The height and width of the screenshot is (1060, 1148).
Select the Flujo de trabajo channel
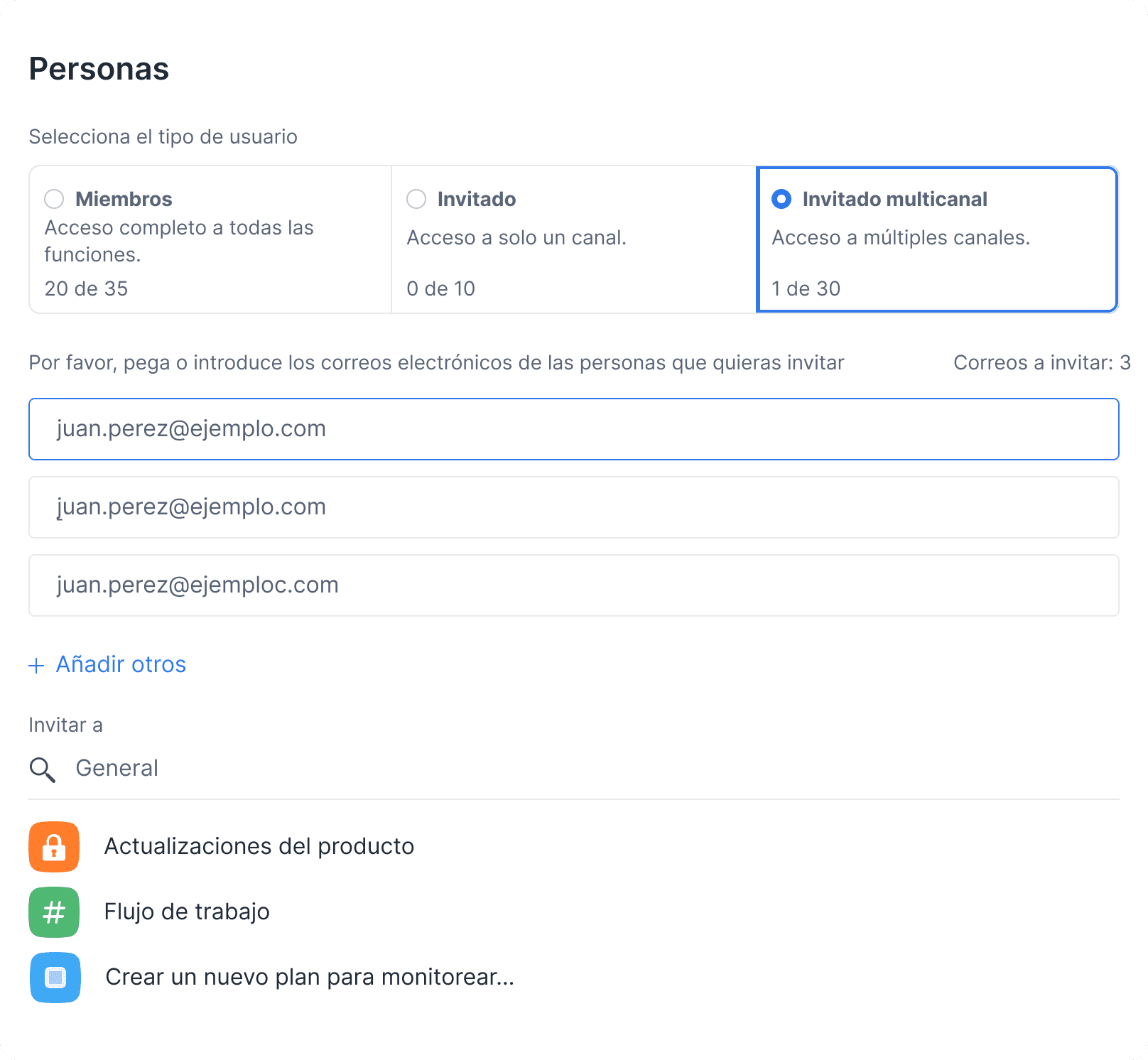pyautogui.click(x=187, y=912)
